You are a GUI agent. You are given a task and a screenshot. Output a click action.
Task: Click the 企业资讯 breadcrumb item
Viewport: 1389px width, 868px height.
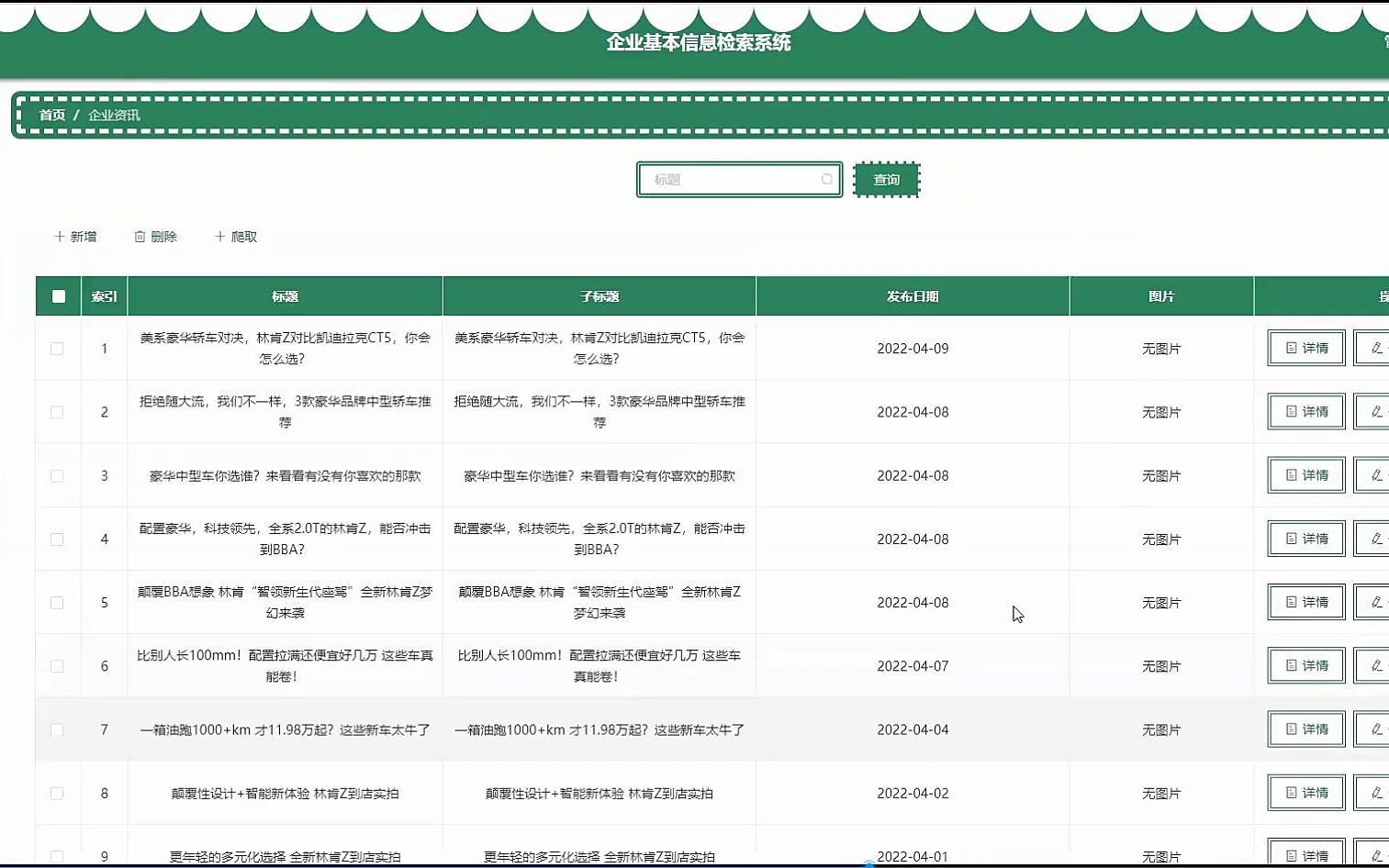(x=114, y=115)
